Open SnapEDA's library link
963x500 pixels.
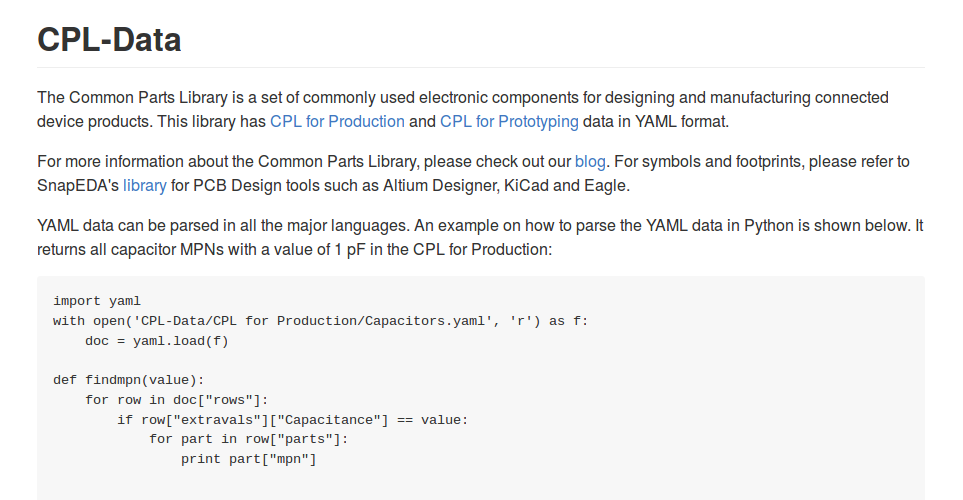click(144, 185)
